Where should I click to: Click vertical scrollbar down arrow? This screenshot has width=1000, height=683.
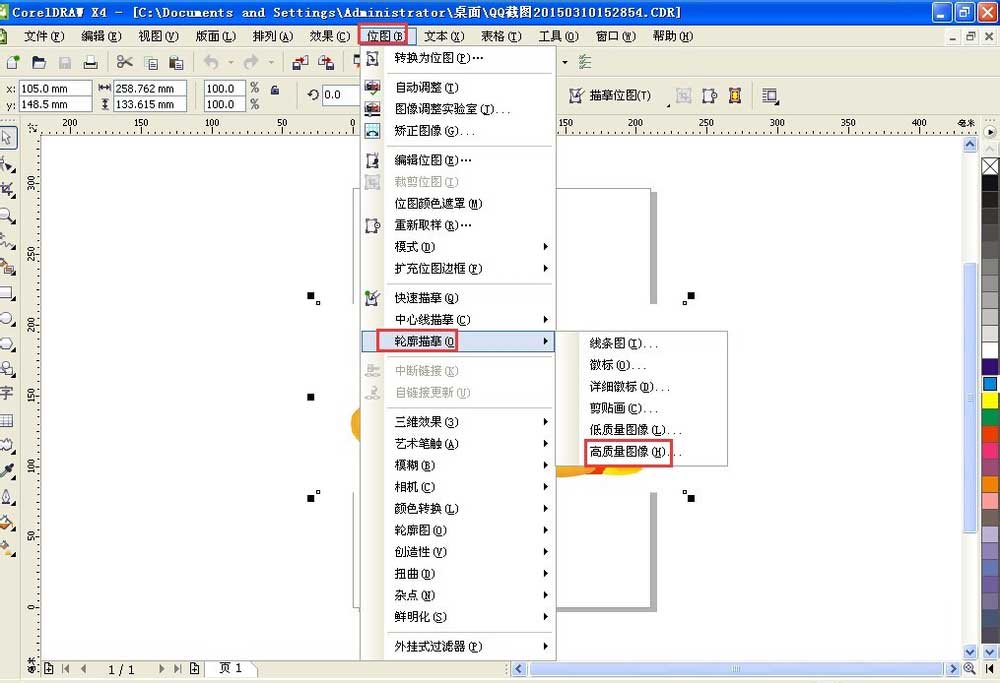(970, 652)
